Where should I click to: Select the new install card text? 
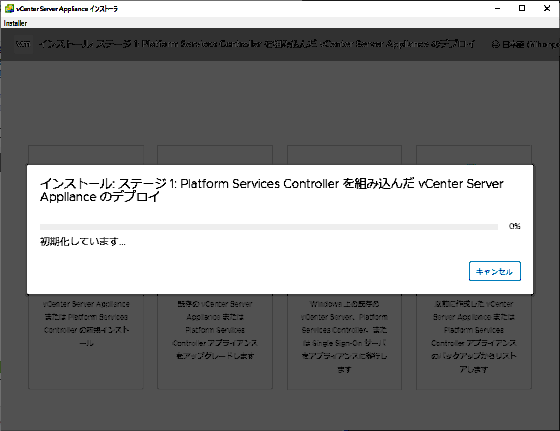coord(86,323)
